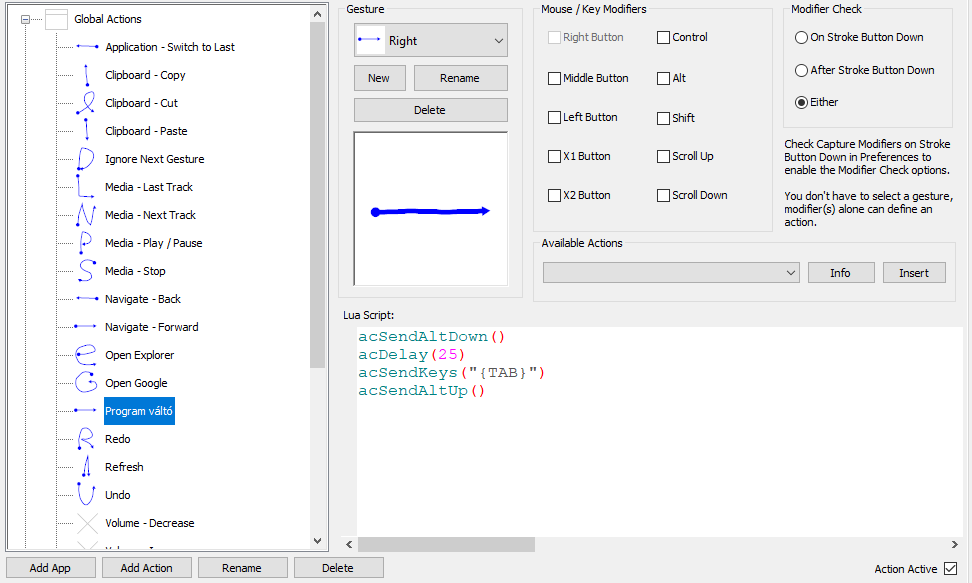Select Media - Play / Pause action
The image size is (972, 583).
tap(153, 243)
